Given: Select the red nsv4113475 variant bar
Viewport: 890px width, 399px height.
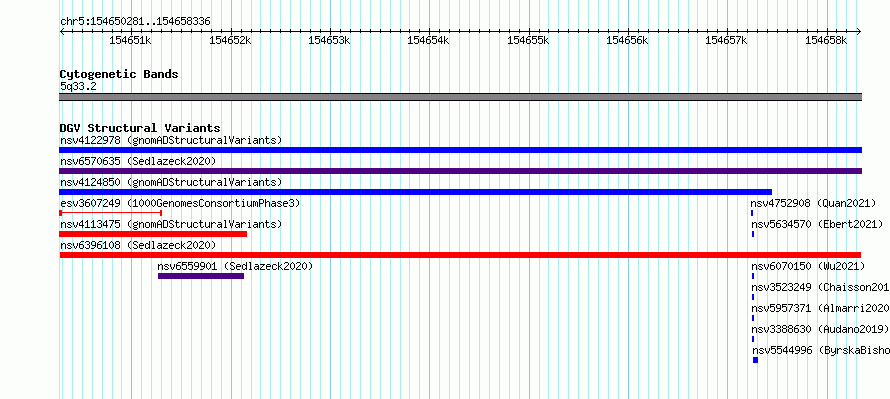Looking at the screenshot, I should click(153, 234).
